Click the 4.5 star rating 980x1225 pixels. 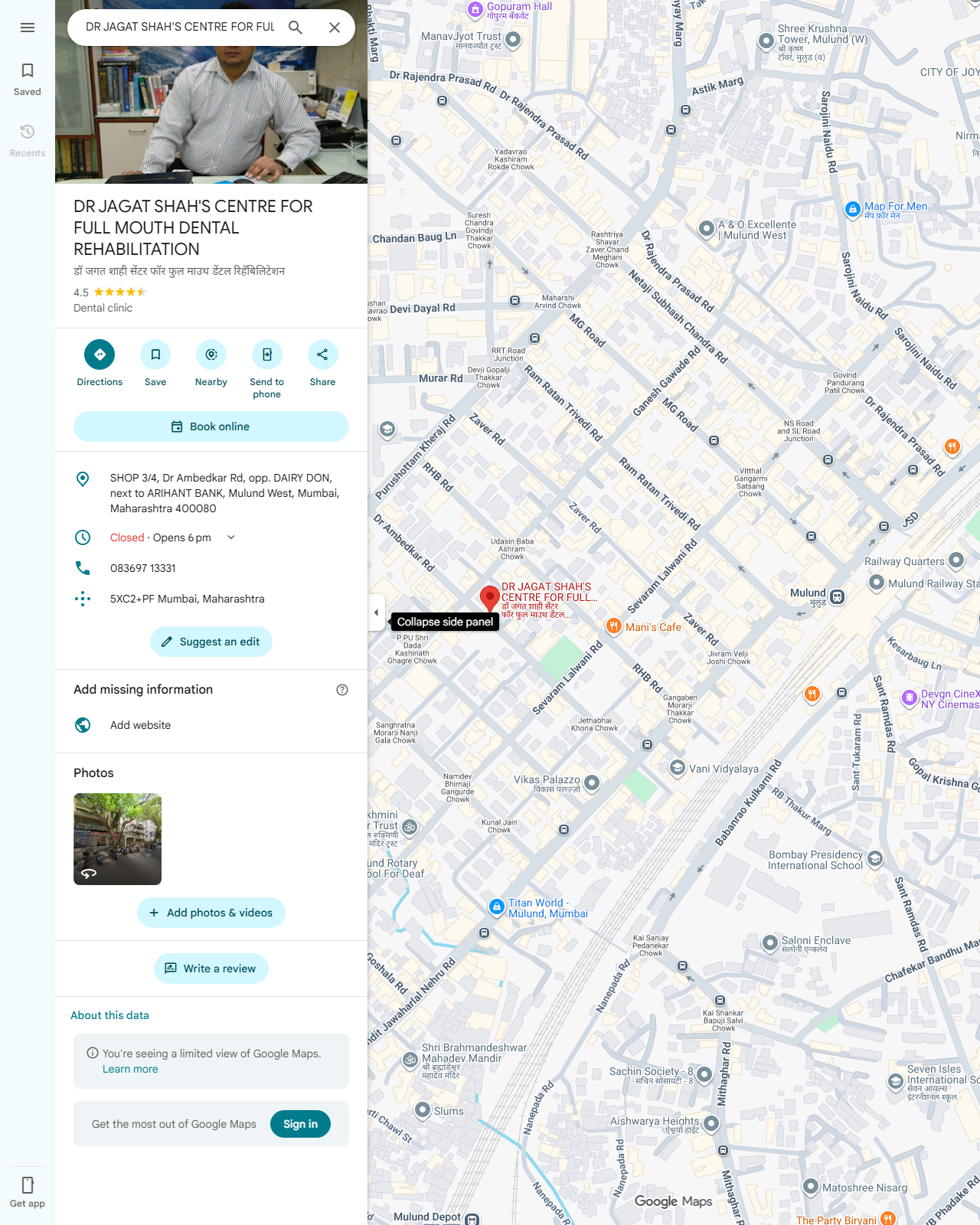109,292
